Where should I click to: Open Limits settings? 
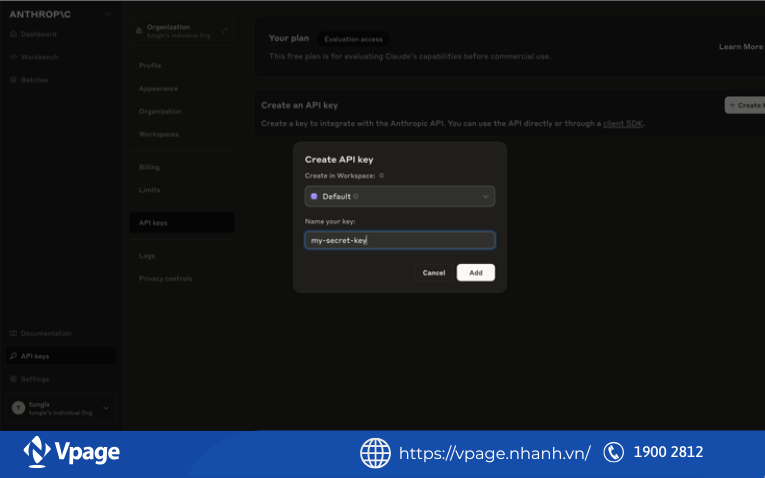click(x=149, y=190)
